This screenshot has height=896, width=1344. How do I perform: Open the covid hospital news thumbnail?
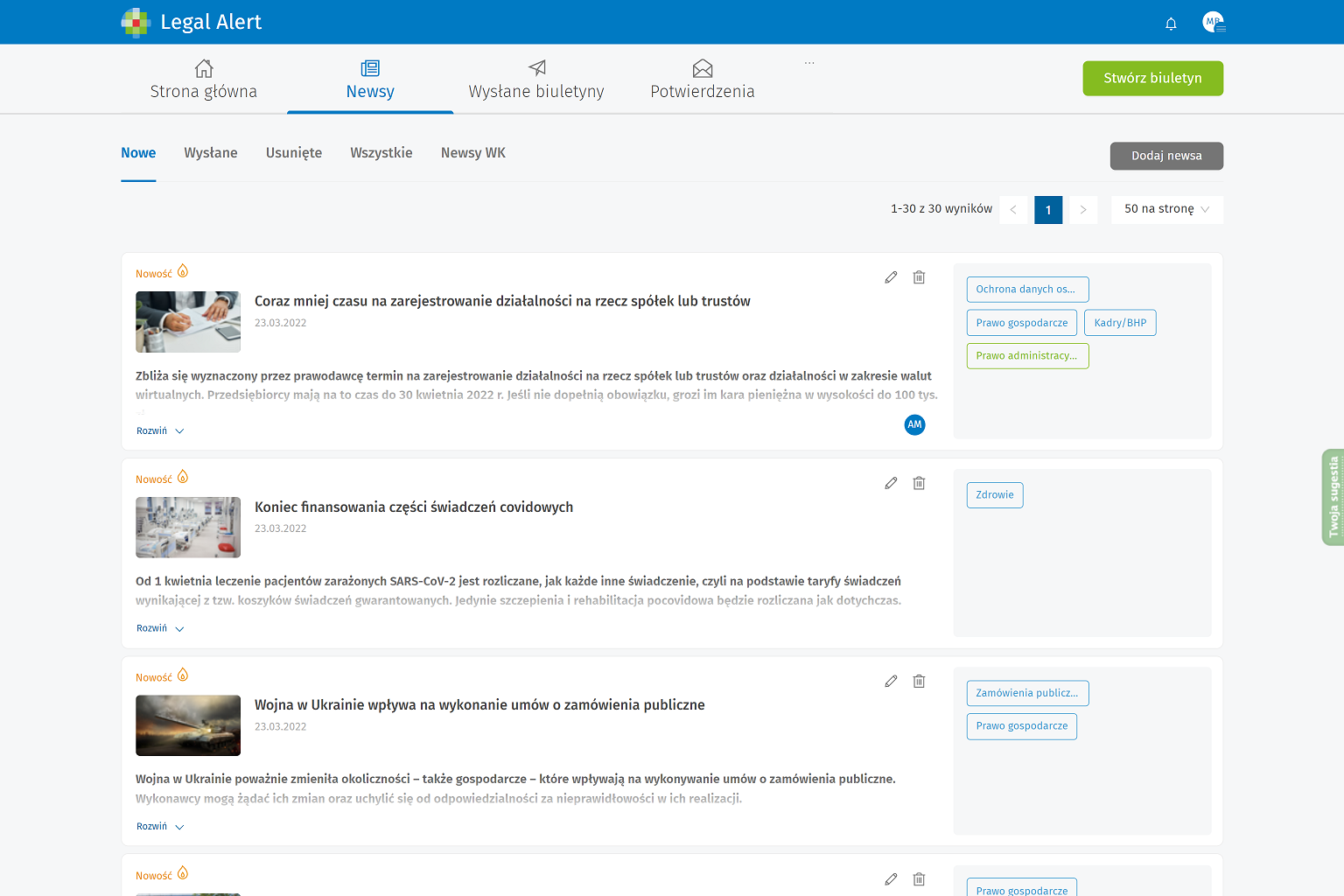point(188,528)
